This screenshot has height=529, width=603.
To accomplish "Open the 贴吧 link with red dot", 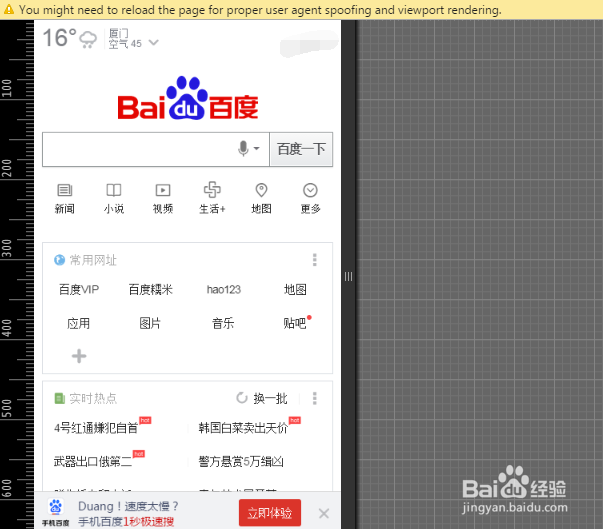I will tap(295, 323).
